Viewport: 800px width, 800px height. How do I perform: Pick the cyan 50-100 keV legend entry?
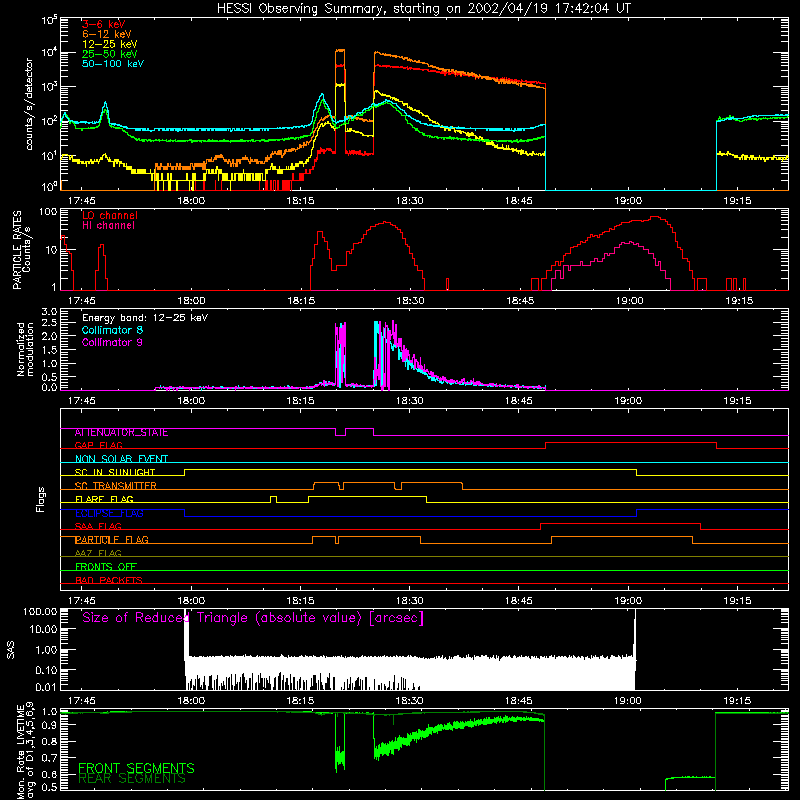(x=113, y=64)
